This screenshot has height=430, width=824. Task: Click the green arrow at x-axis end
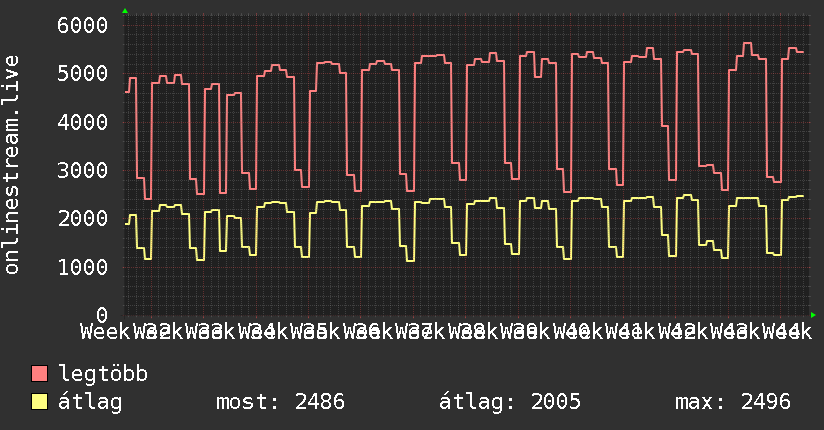[813, 315]
